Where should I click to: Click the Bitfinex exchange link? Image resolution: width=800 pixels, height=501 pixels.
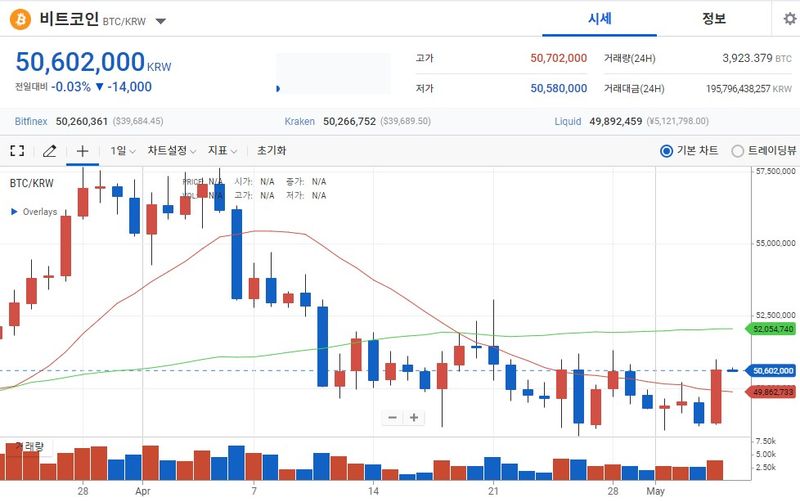click(31, 121)
